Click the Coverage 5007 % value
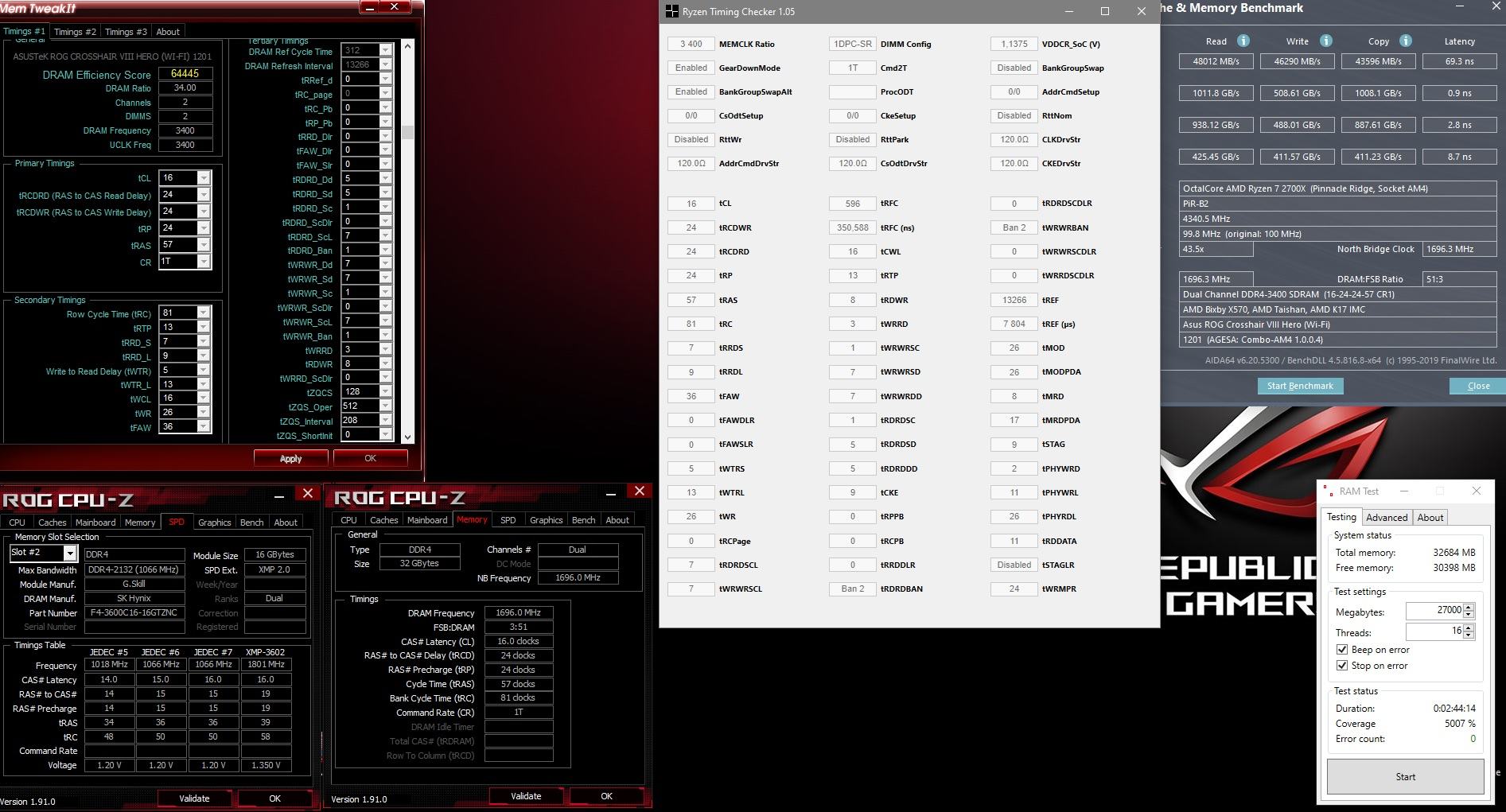 click(x=1460, y=724)
